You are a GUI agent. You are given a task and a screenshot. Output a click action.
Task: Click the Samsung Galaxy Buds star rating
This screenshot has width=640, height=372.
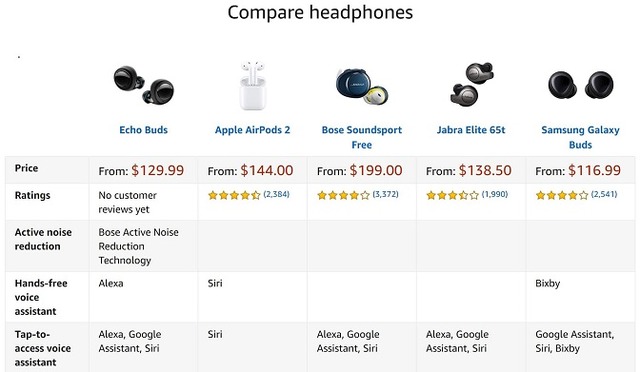[x=562, y=195]
